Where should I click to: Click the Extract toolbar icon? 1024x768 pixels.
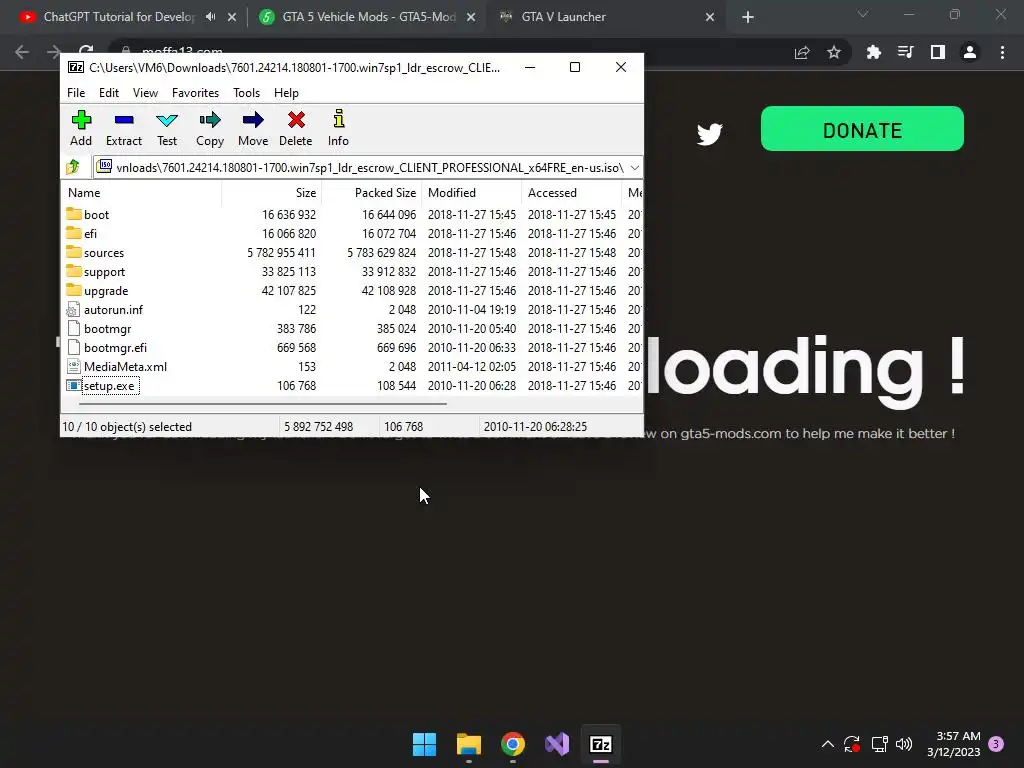tap(123, 128)
